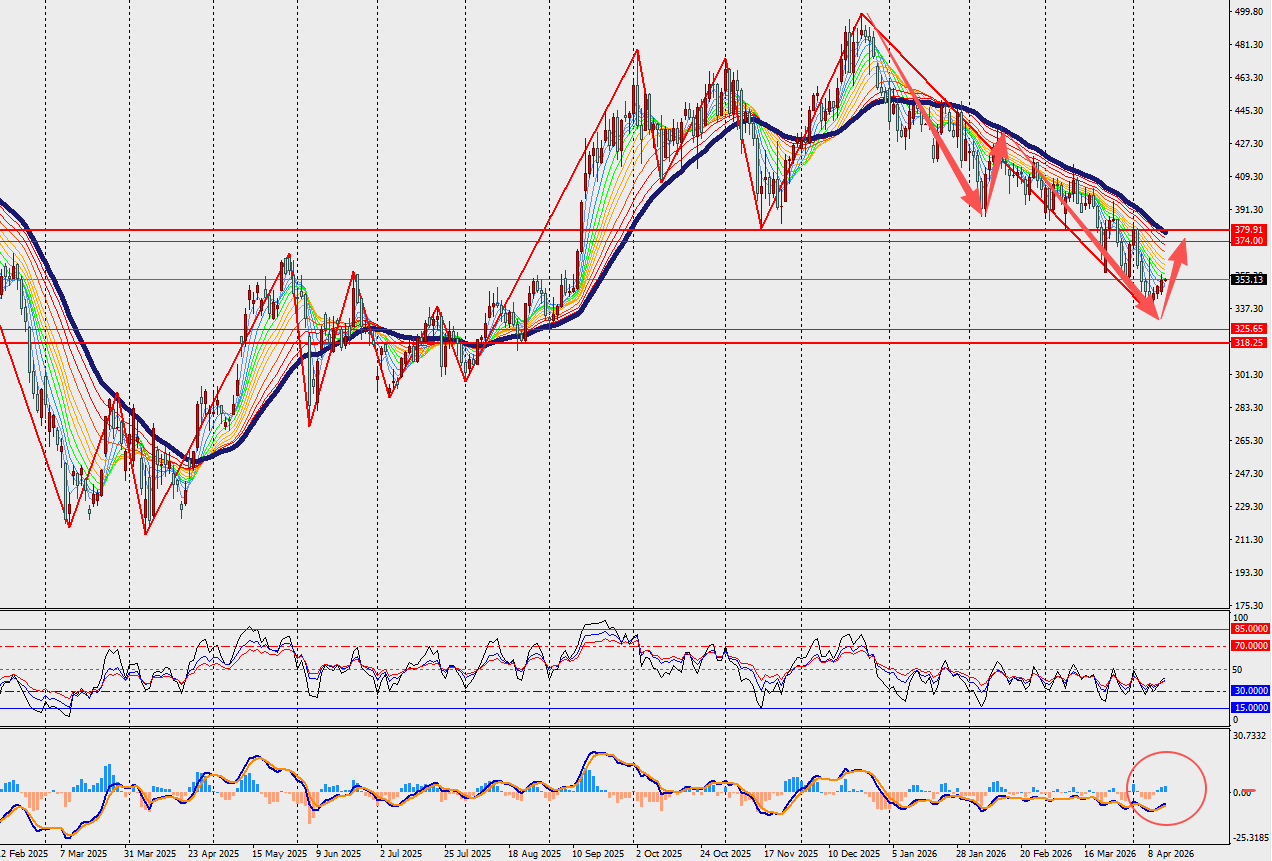Select the 30.0000 blue level label

coord(1251,691)
